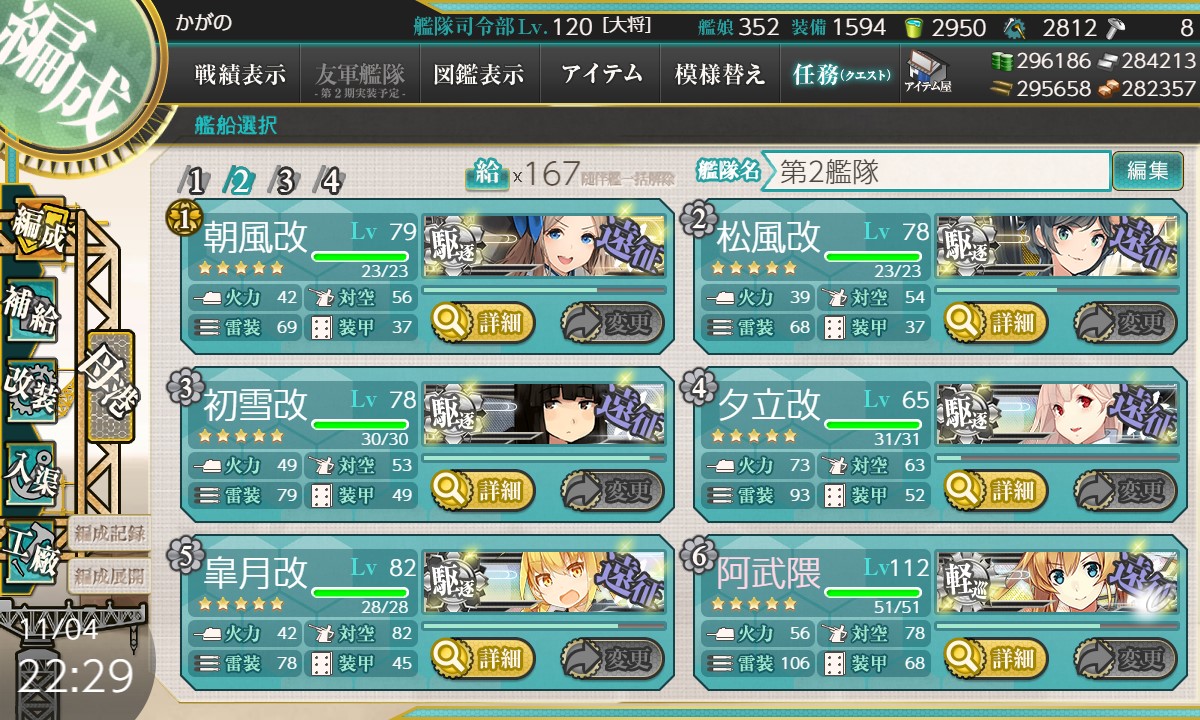The height and width of the screenshot is (720, 1200).
Task: Select the 入渠 docking sidebar icon
Action: [30, 466]
